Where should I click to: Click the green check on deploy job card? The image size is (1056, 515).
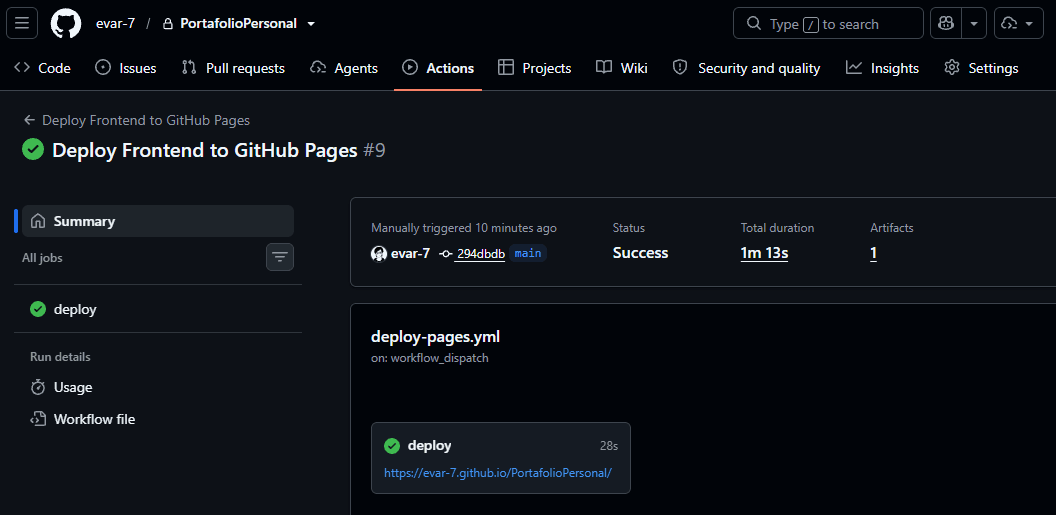[x=391, y=446]
